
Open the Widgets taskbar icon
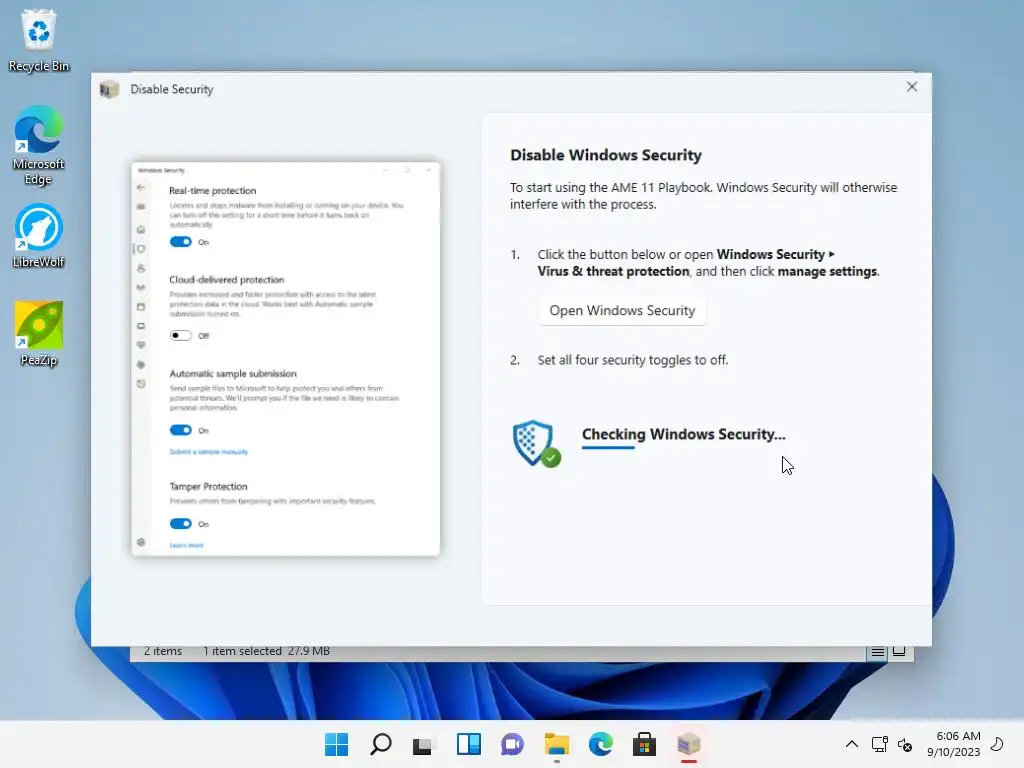[x=468, y=744]
